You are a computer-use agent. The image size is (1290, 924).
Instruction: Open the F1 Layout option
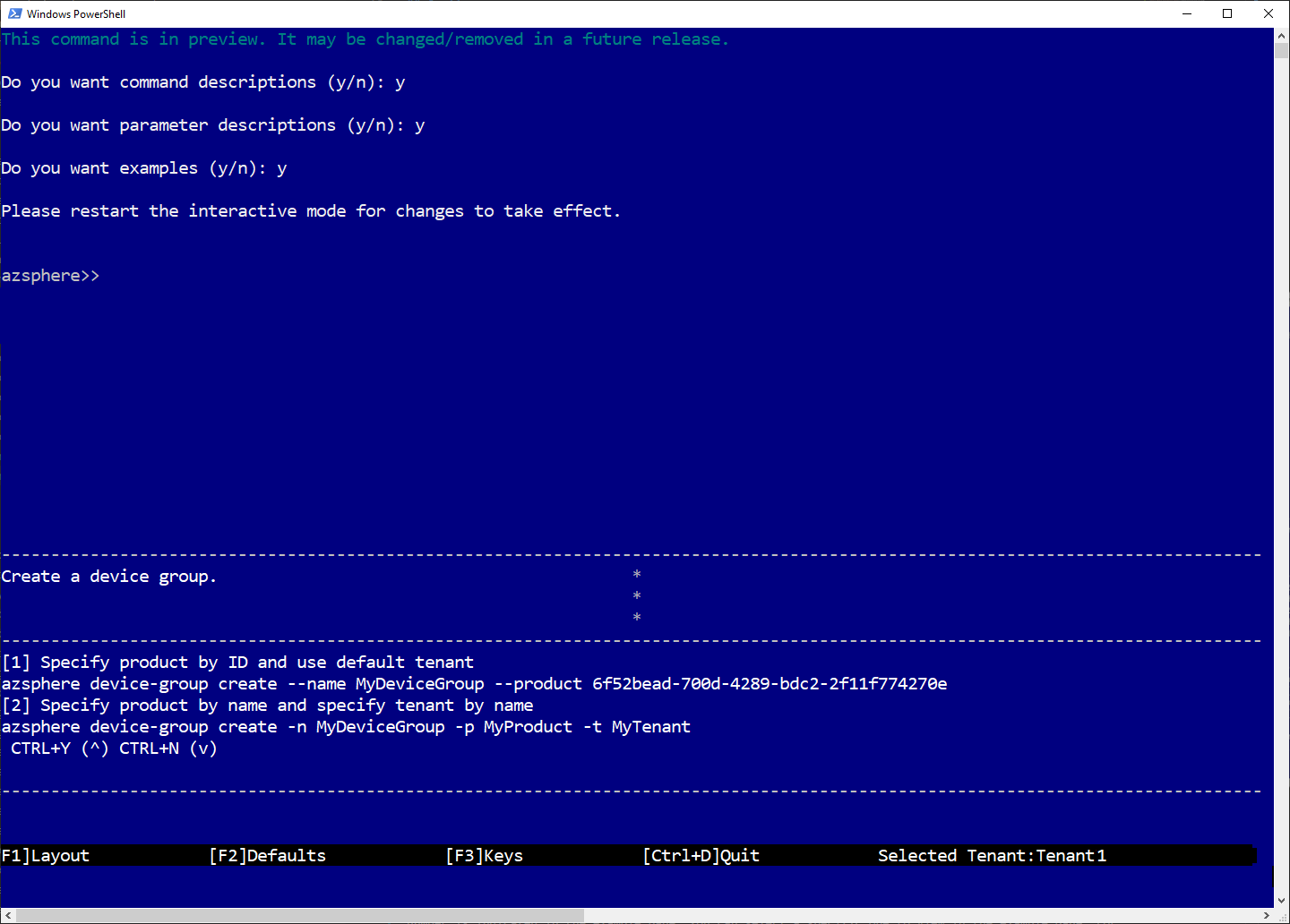click(x=45, y=855)
